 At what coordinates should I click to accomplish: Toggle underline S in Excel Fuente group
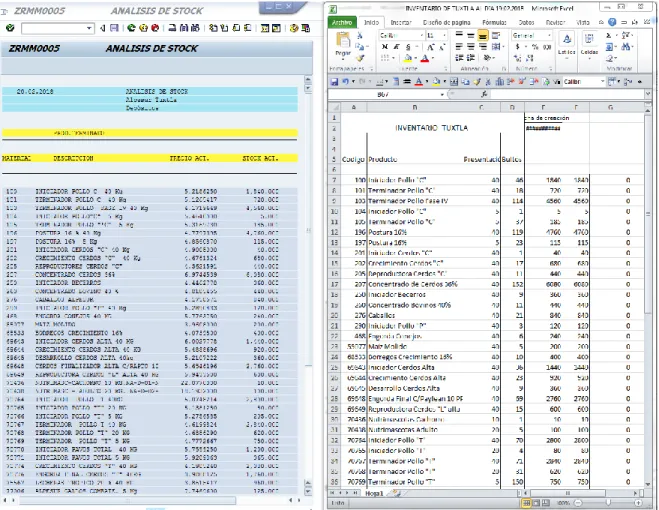[408, 47]
